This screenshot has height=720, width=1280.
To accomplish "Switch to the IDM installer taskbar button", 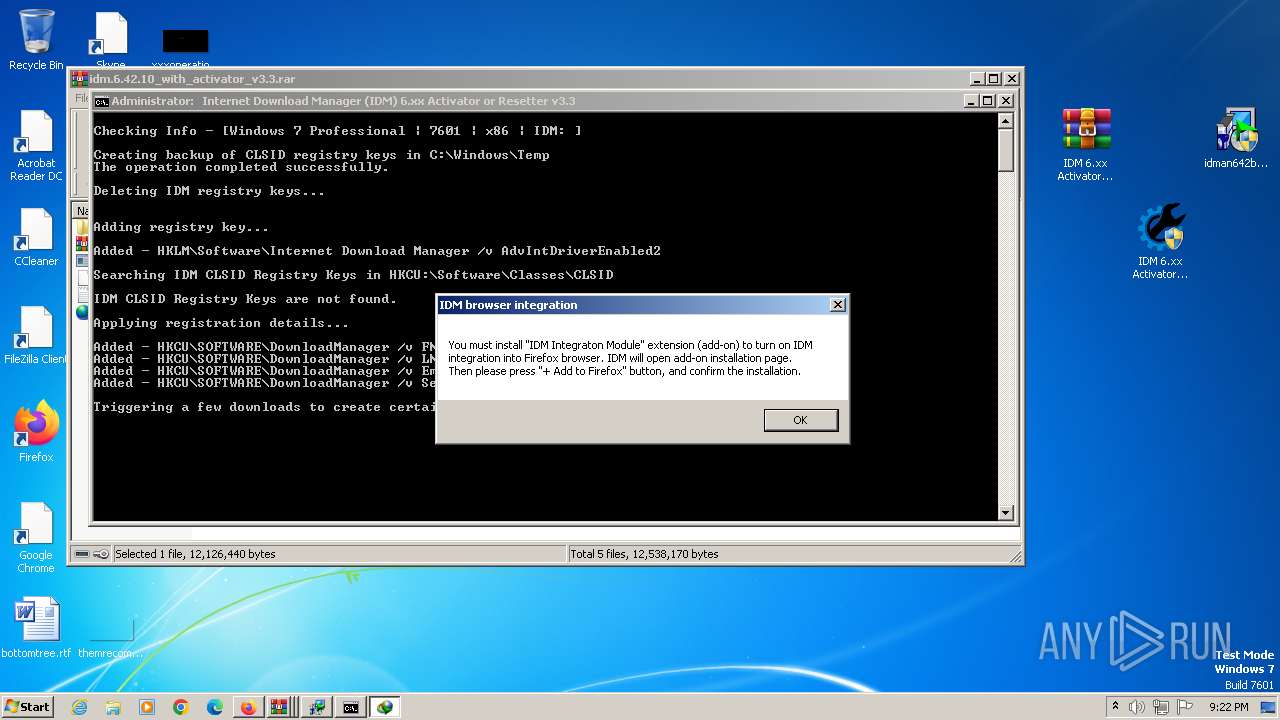I will coord(317,707).
